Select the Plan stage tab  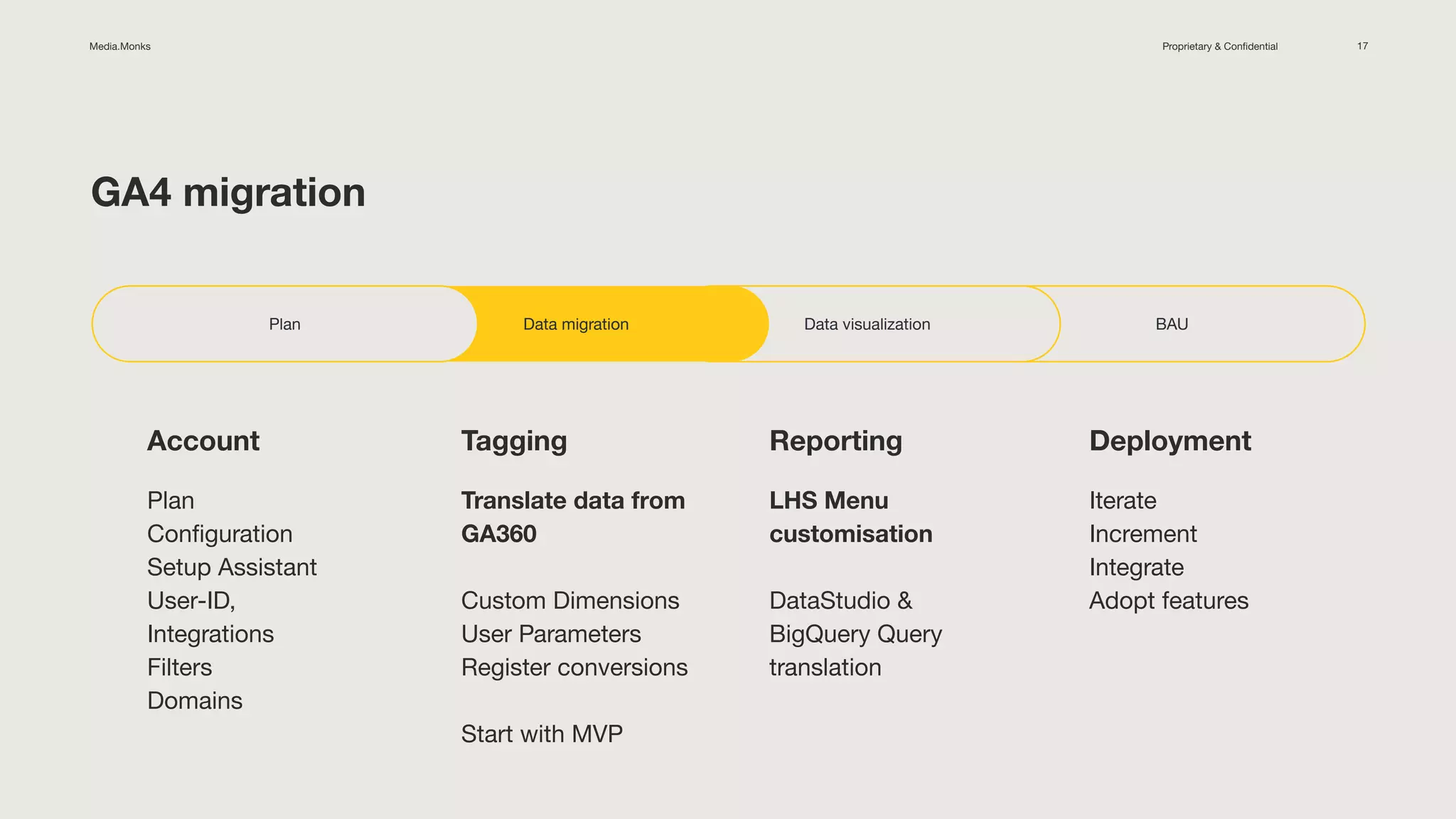[x=284, y=324]
